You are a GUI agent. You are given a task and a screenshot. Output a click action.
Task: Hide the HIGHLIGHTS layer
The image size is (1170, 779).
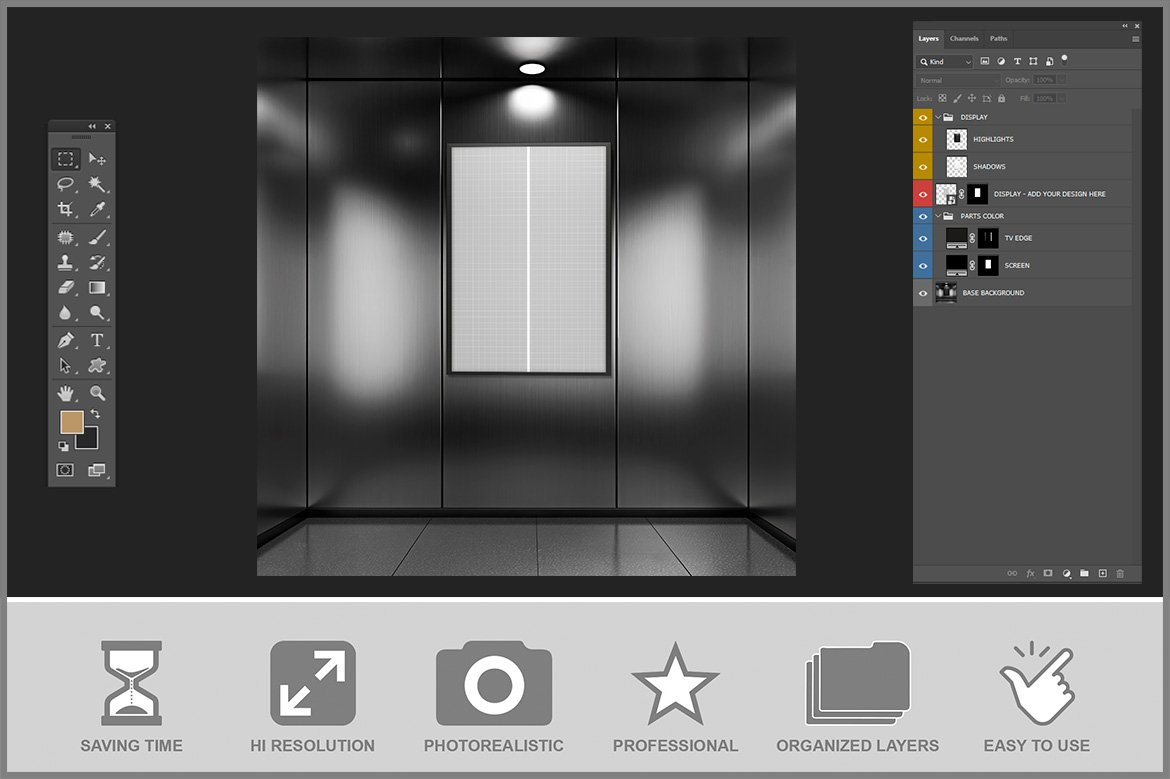pos(922,140)
